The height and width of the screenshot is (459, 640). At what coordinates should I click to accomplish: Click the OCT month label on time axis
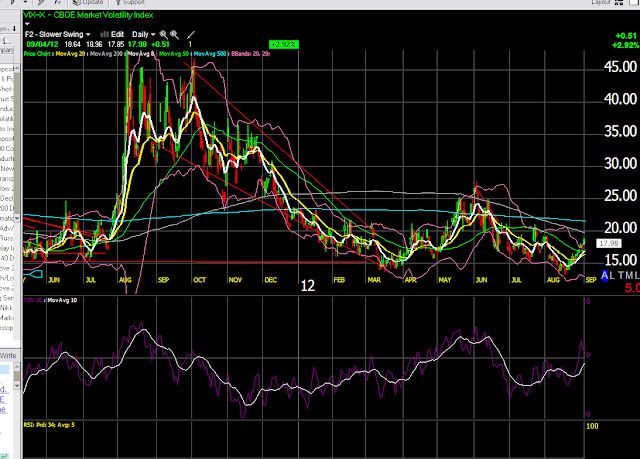tap(200, 280)
